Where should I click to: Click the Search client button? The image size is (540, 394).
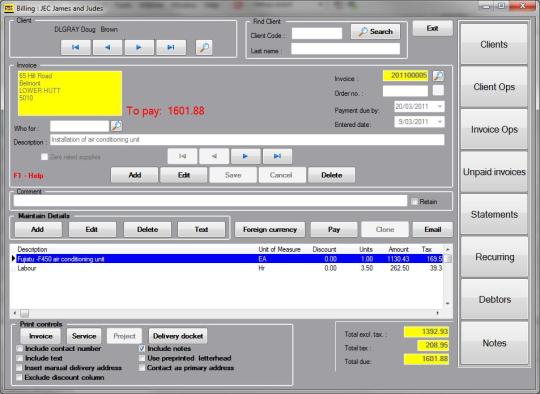click(375, 32)
